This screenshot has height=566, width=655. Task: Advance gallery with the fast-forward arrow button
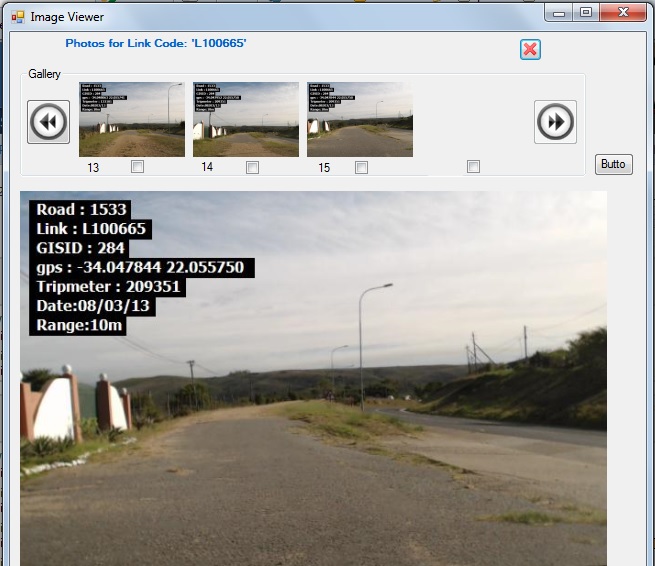point(555,122)
